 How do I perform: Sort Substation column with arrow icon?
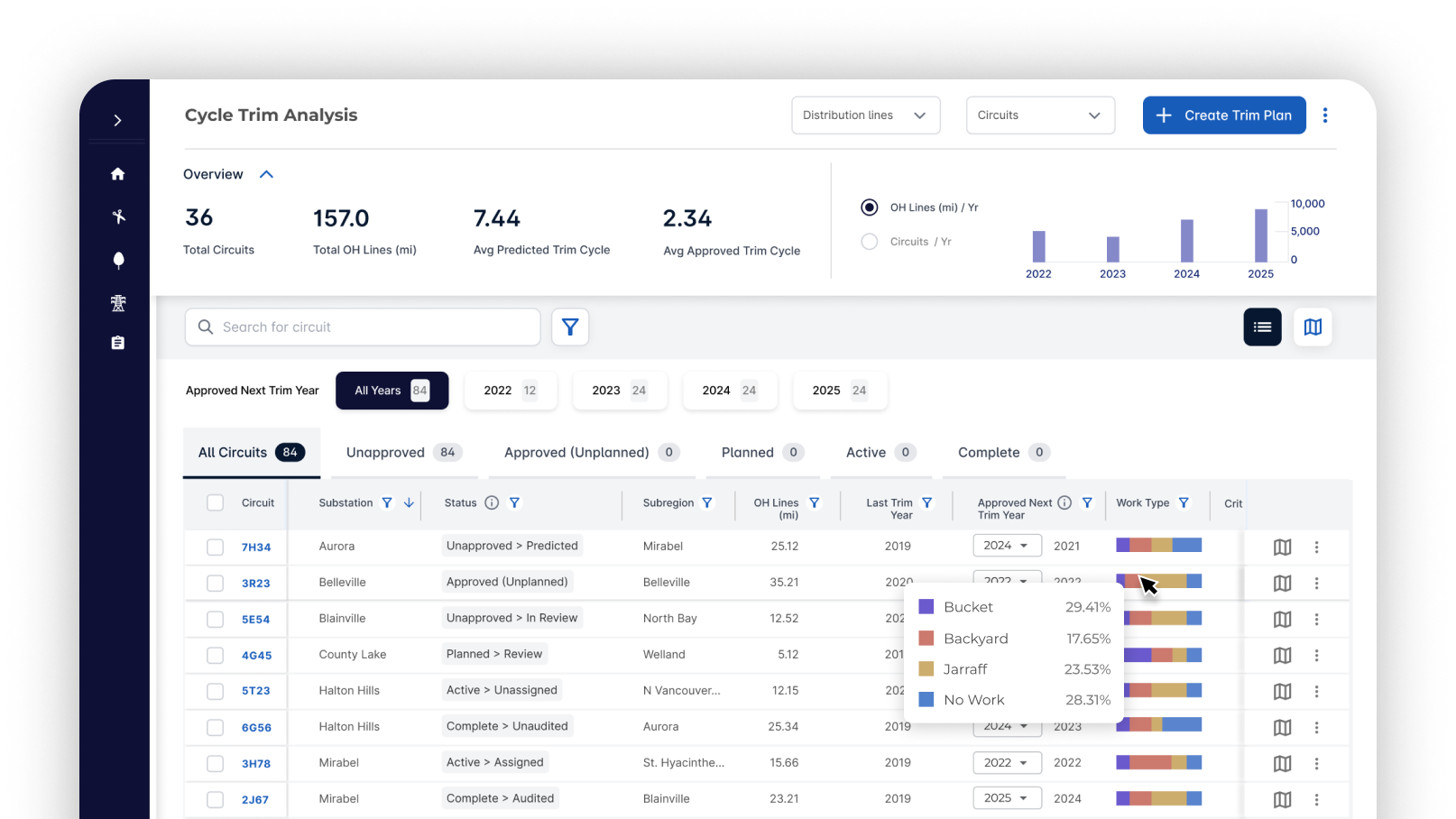click(x=409, y=503)
